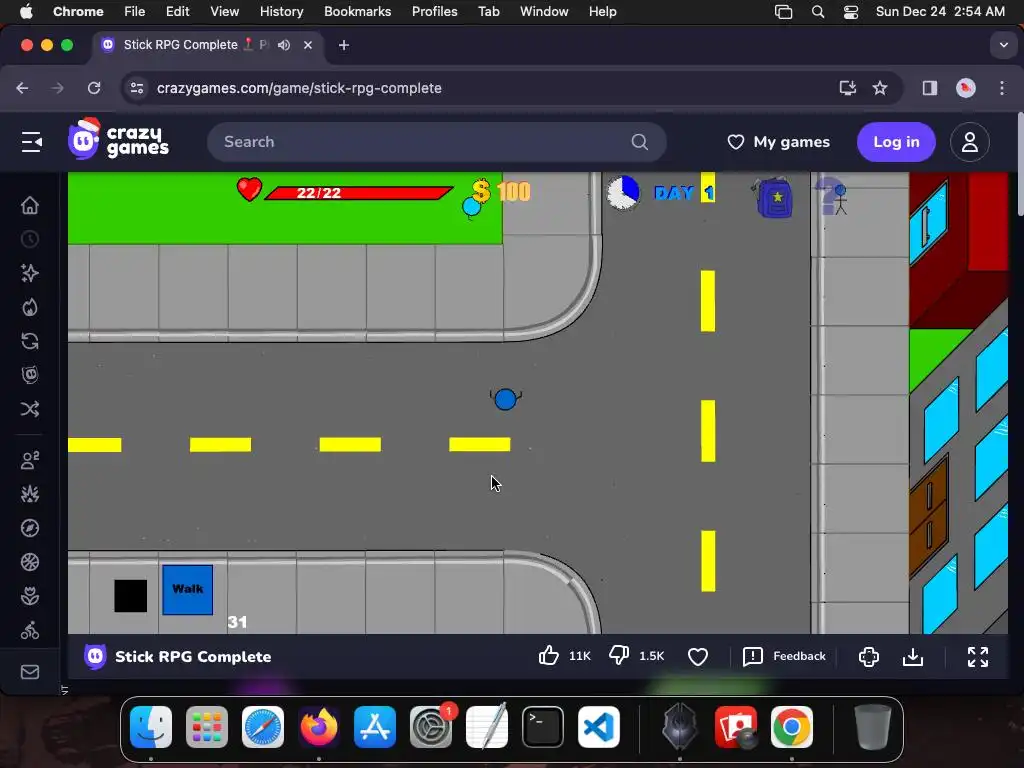Like the game with thumbs up
1024x768 pixels.
click(549, 656)
